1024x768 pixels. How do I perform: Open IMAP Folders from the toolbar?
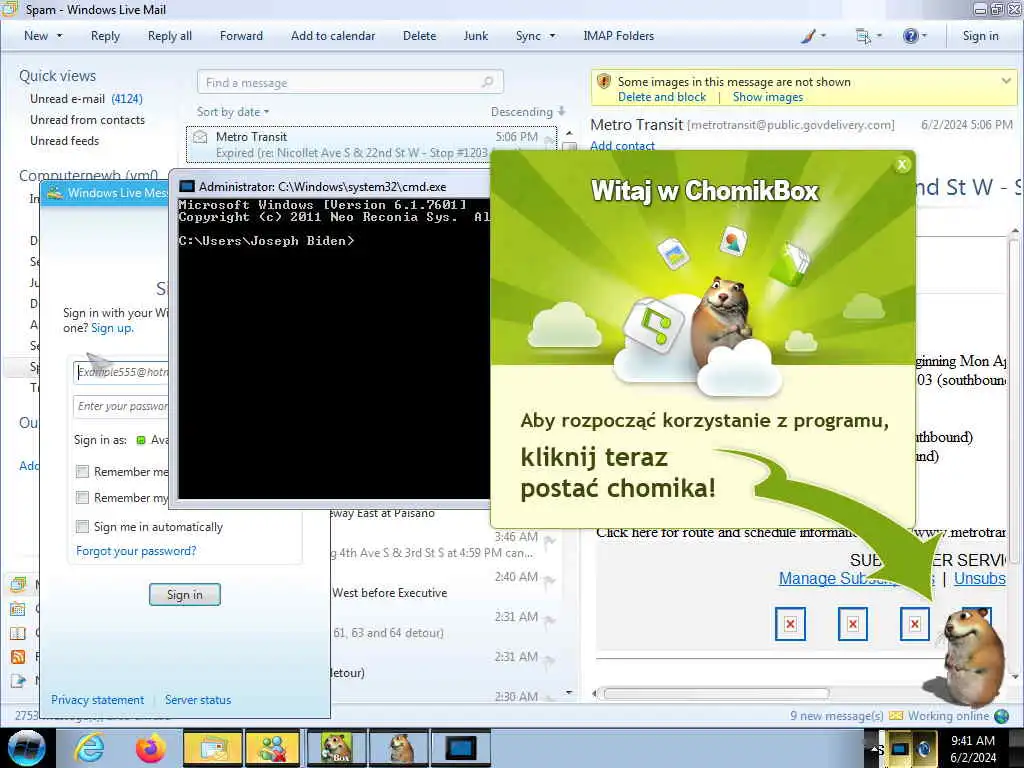618,36
